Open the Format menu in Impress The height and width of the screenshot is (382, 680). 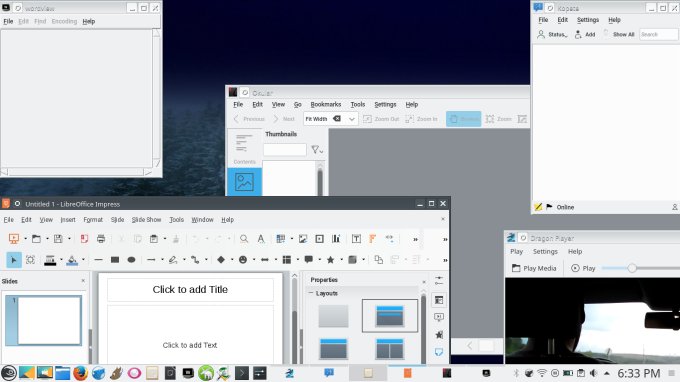click(x=93, y=220)
